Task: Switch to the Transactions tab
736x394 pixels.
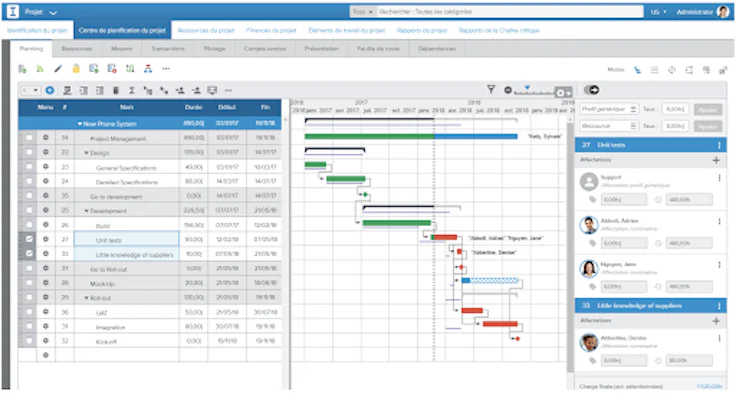Action: point(168,49)
